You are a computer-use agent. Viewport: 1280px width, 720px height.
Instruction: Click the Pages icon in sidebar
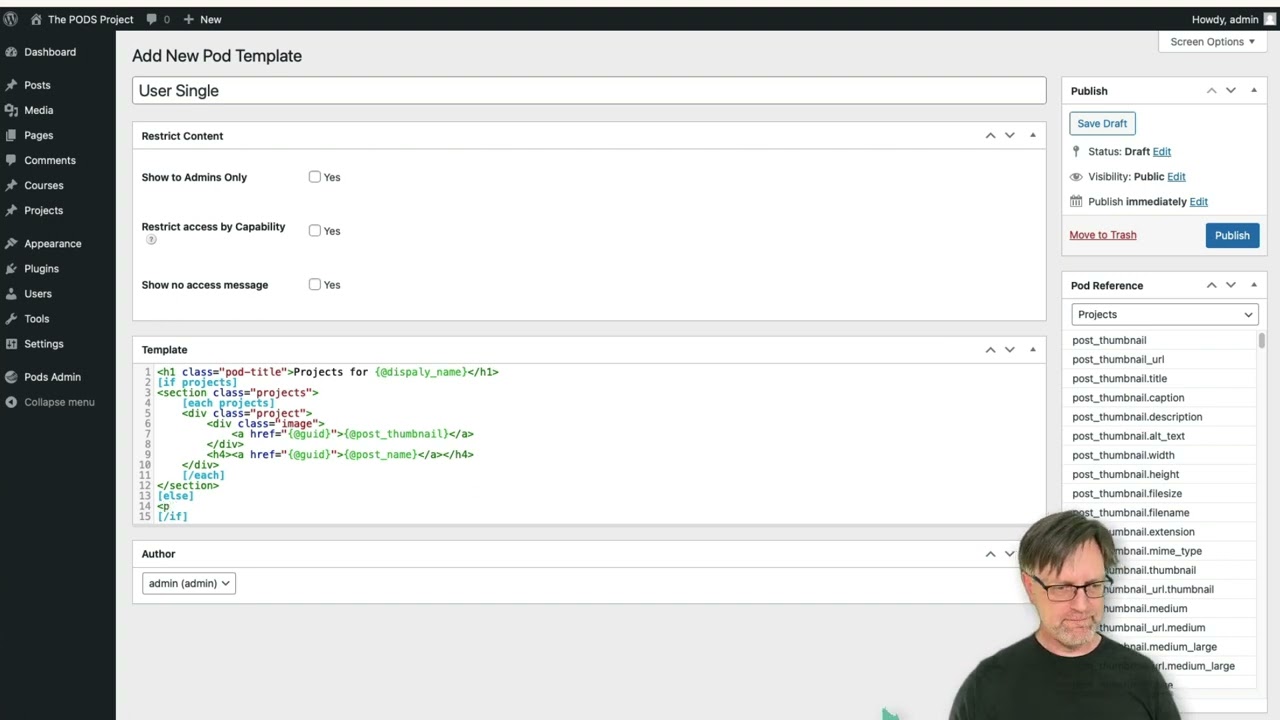click(x=11, y=135)
